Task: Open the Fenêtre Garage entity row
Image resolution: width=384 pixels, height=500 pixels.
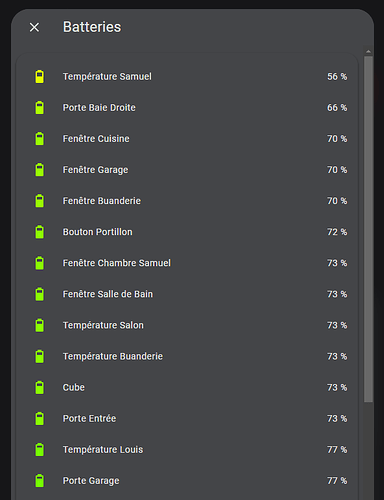Action: (187, 170)
